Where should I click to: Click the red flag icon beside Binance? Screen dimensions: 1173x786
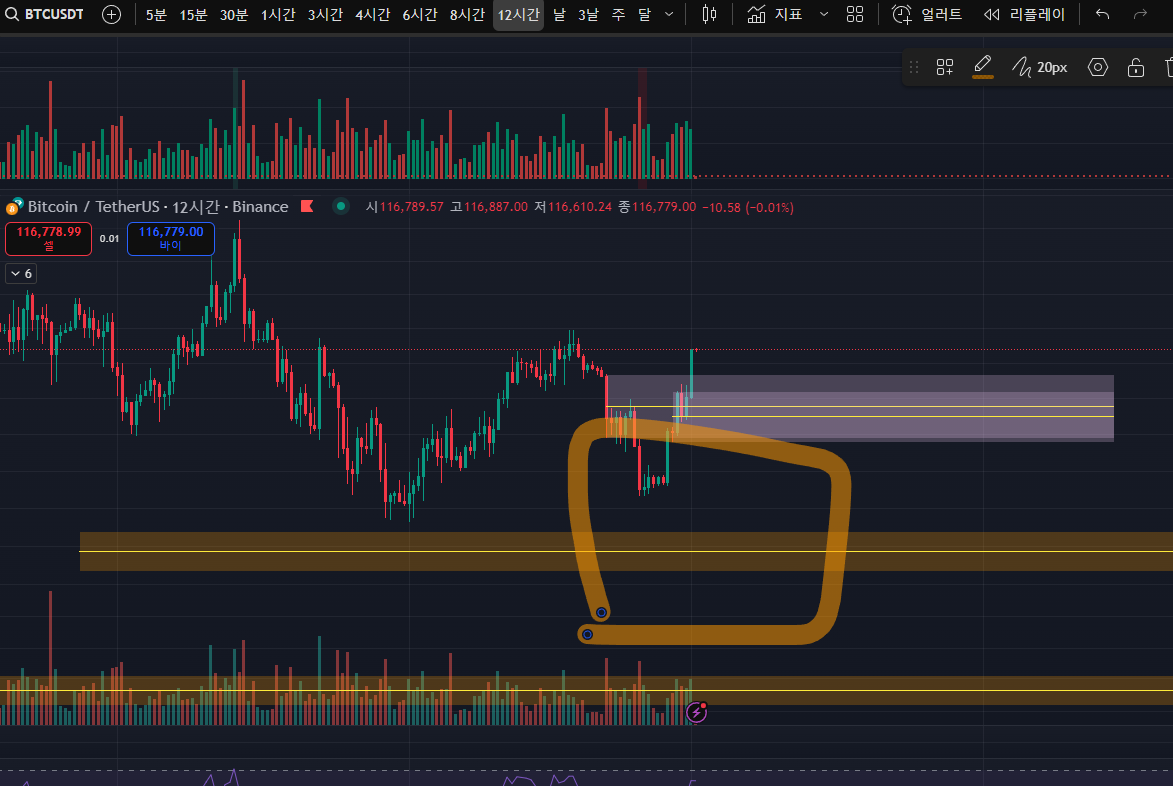307,206
